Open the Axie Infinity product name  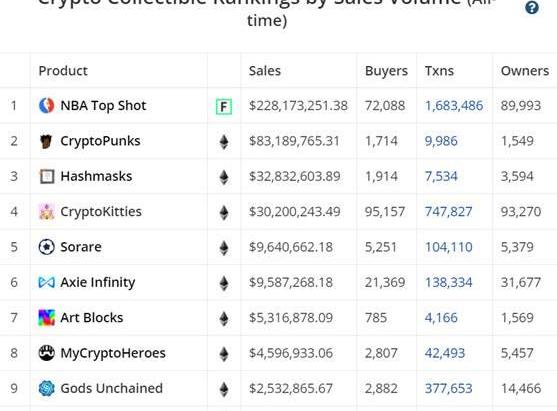coord(98,282)
